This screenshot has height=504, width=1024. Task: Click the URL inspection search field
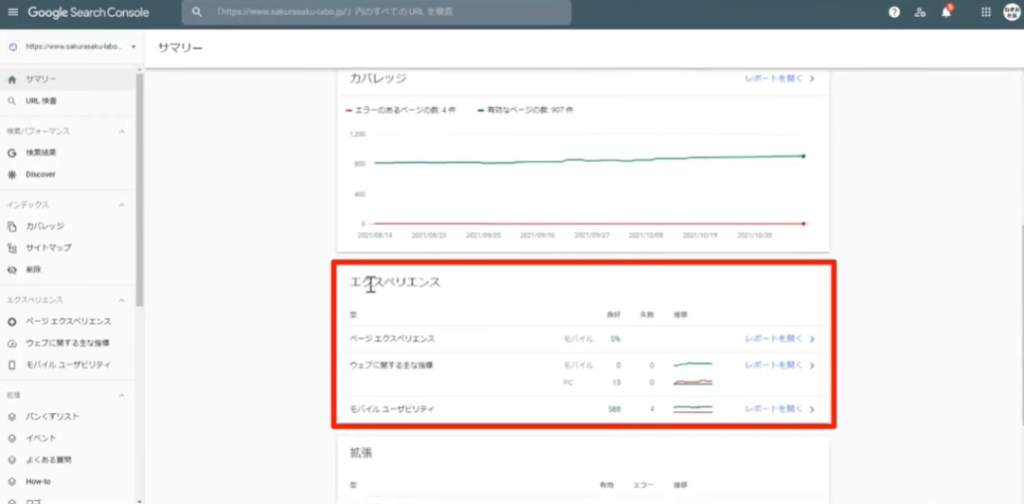coord(376,12)
